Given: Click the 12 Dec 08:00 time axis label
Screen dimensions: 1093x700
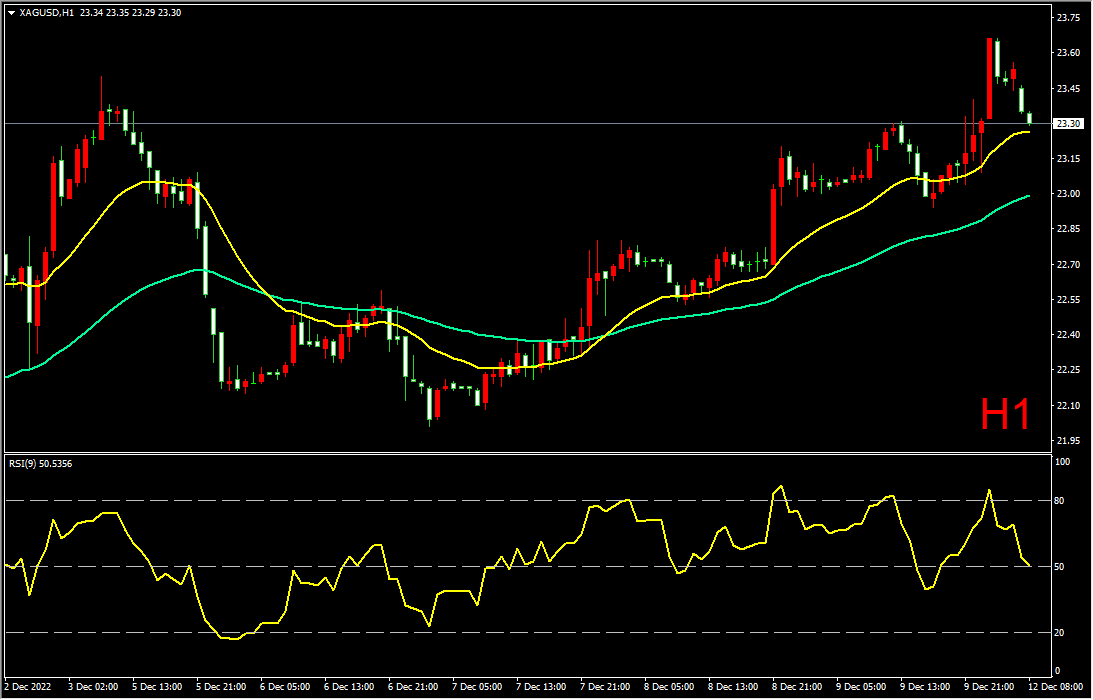Looking at the screenshot, I should click(x=1057, y=687).
